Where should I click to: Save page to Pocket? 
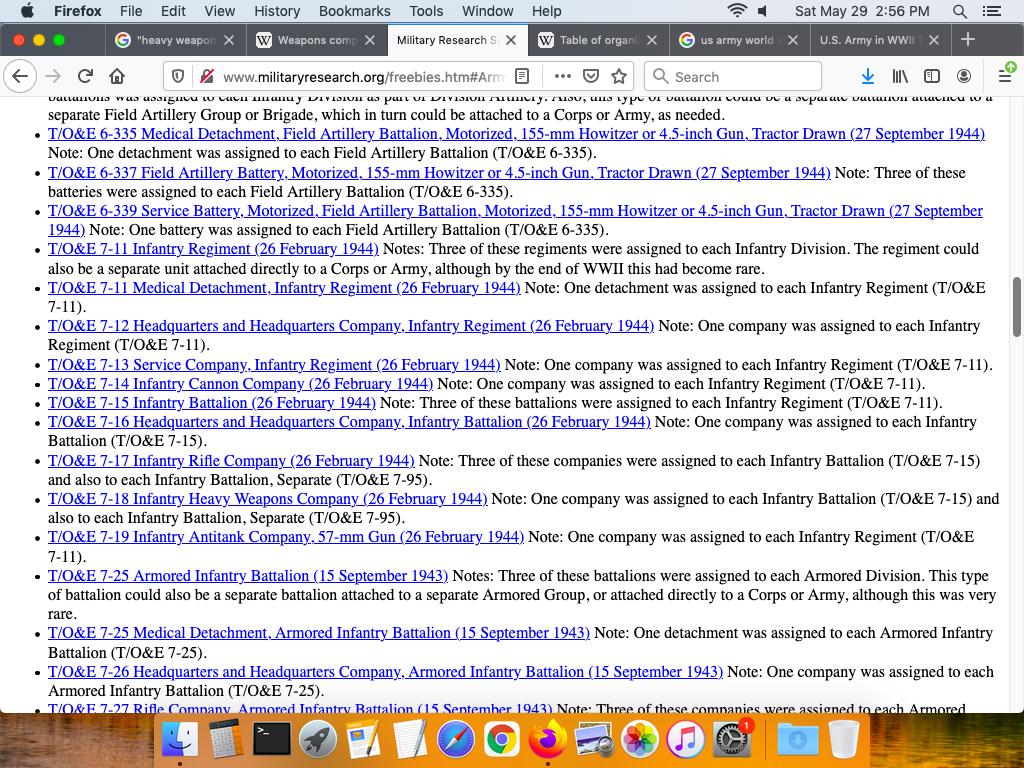(591, 76)
